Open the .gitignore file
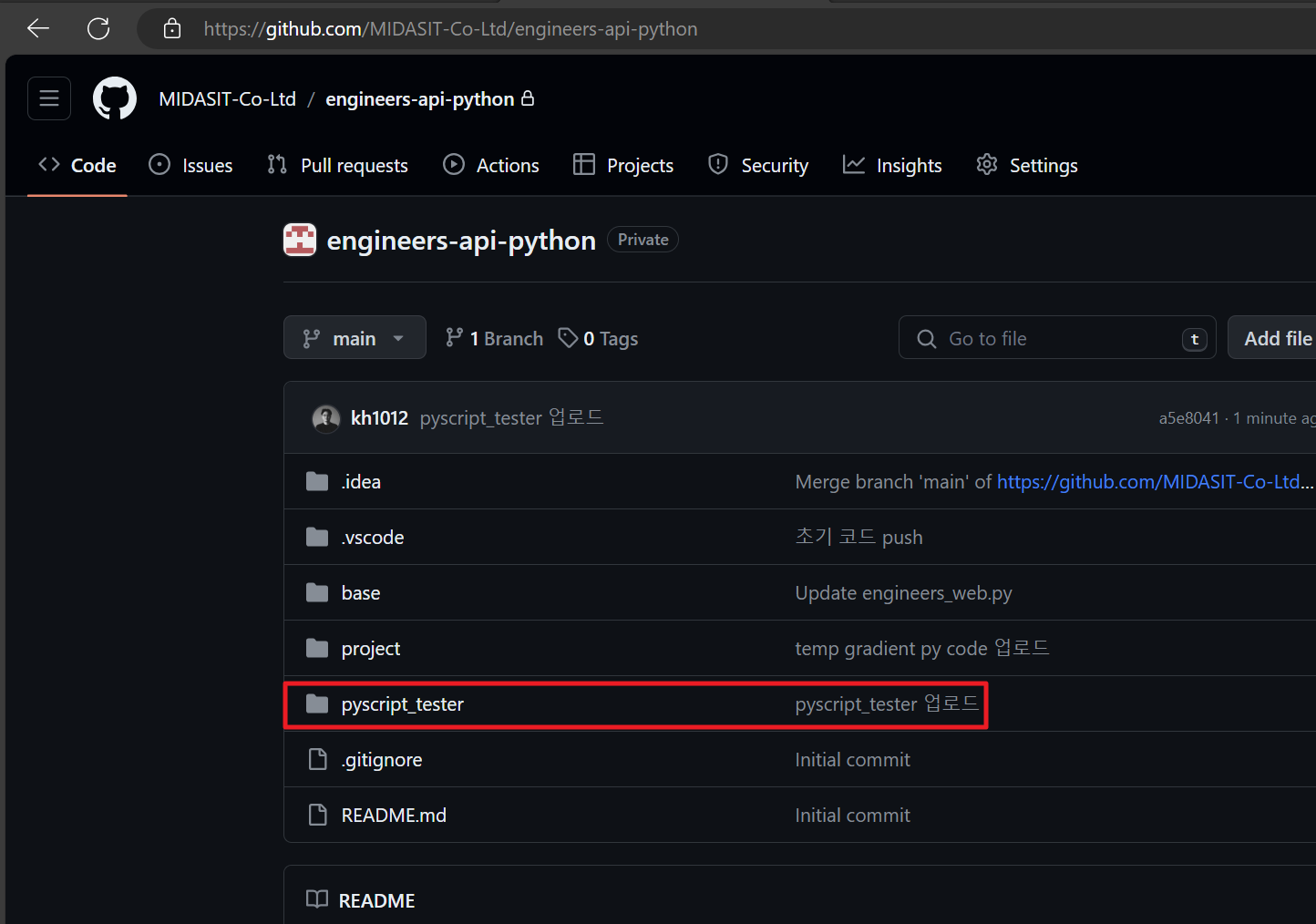1316x924 pixels. tap(381, 759)
